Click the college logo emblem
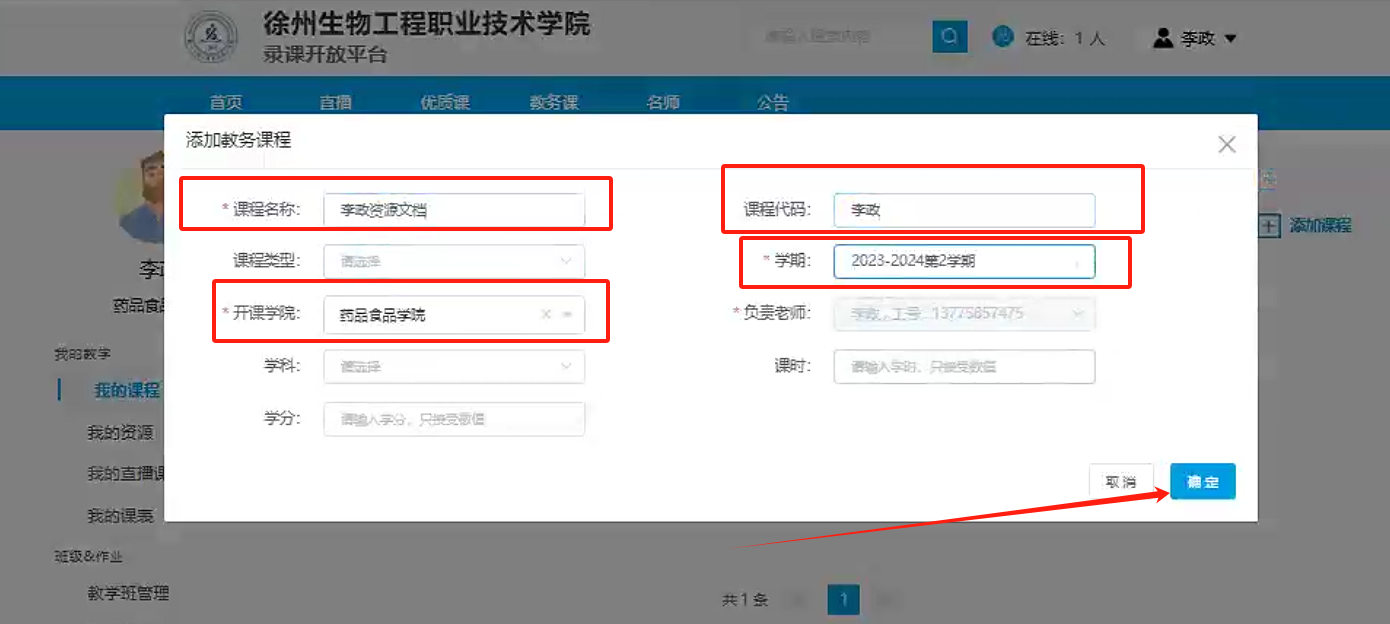 click(211, 38)
